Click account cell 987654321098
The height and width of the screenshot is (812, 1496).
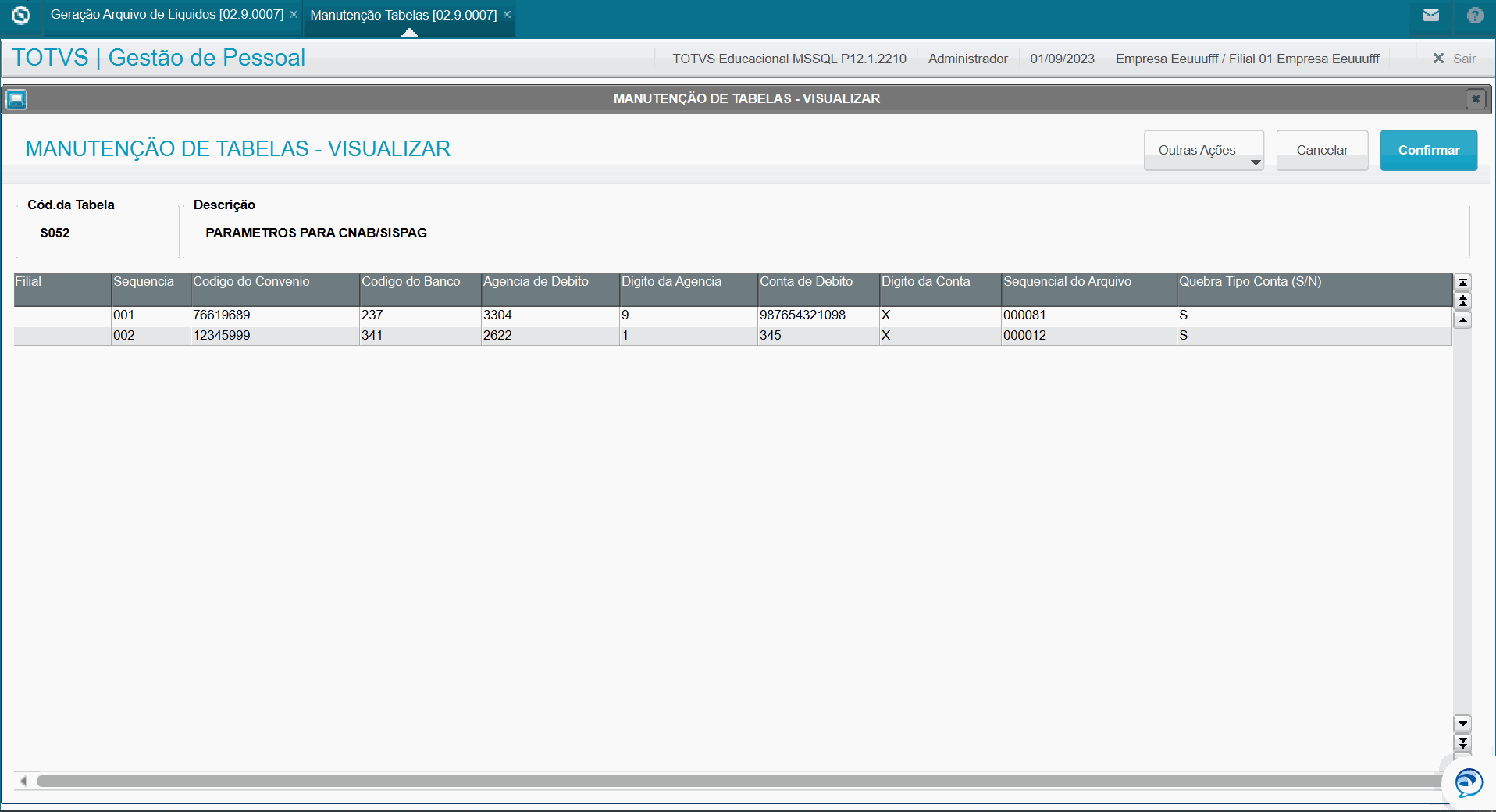point(818,315)
